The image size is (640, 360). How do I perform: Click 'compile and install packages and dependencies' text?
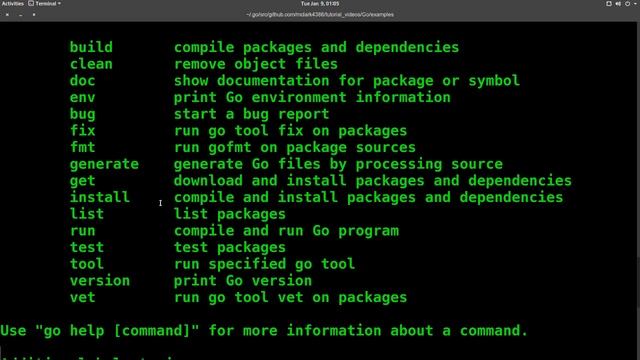click(x=369, y=198)
